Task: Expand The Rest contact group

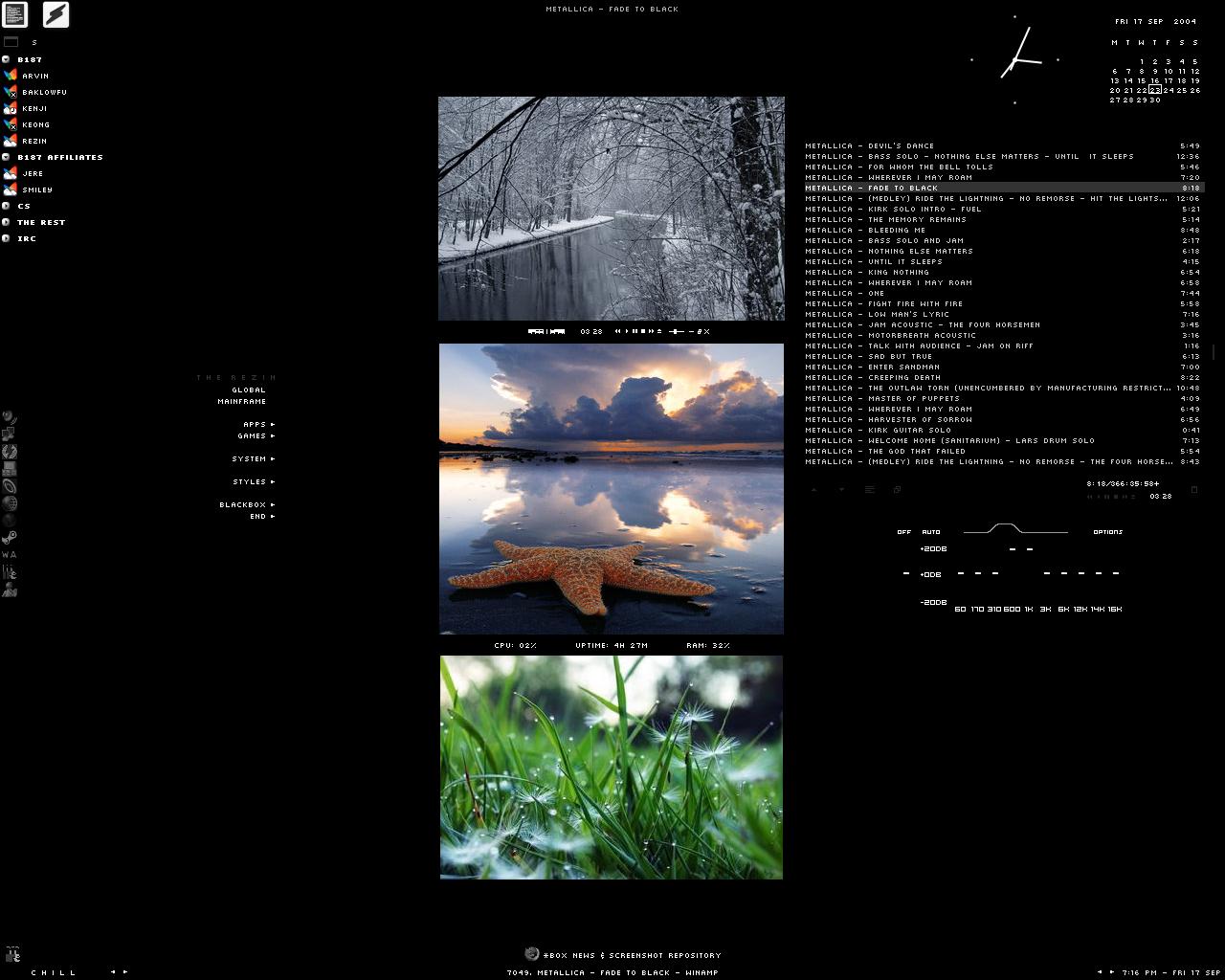Action: coord(7,222)
